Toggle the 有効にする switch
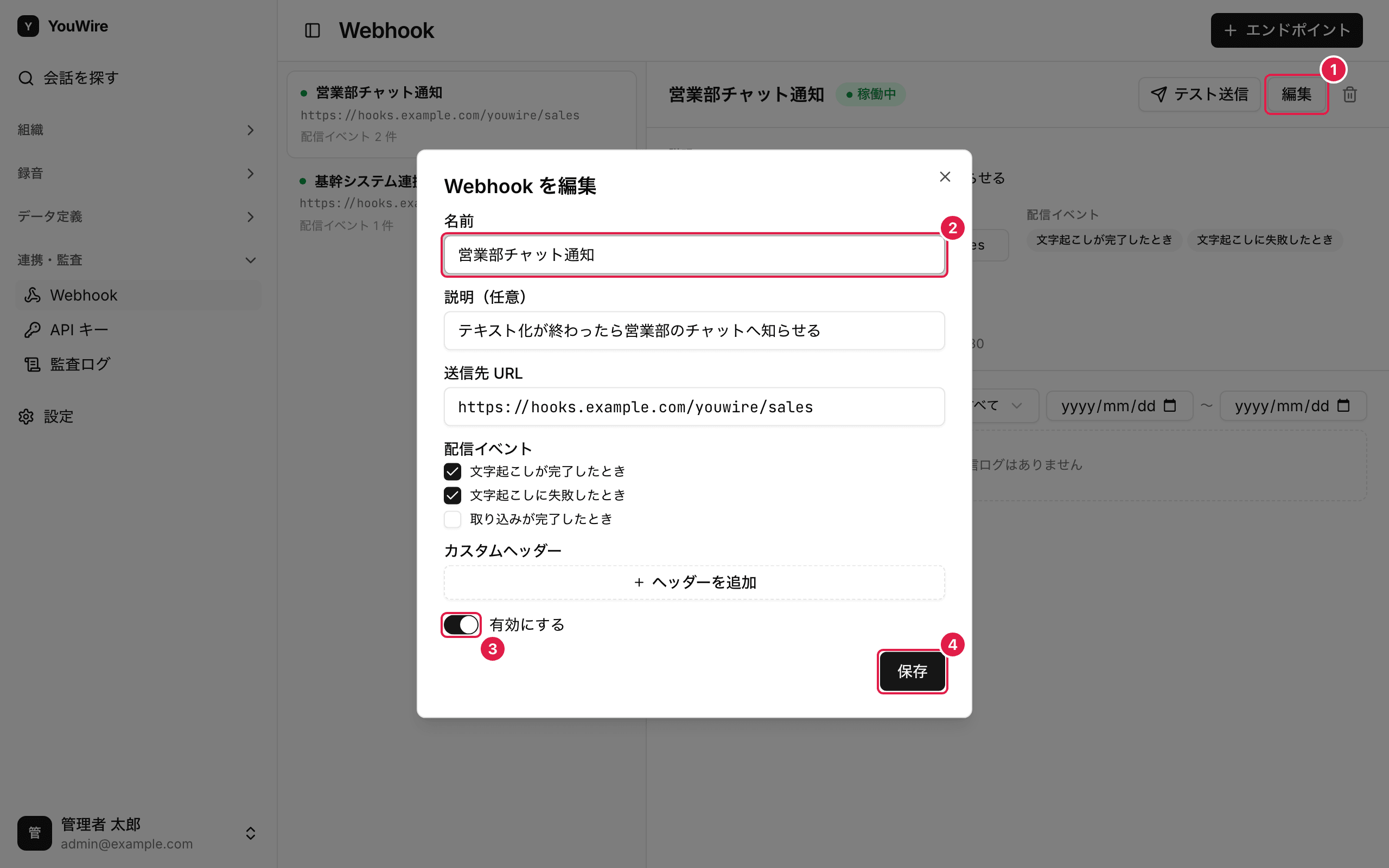The height and width of the screenshot is (868, 1389). (x=461, y=624)
